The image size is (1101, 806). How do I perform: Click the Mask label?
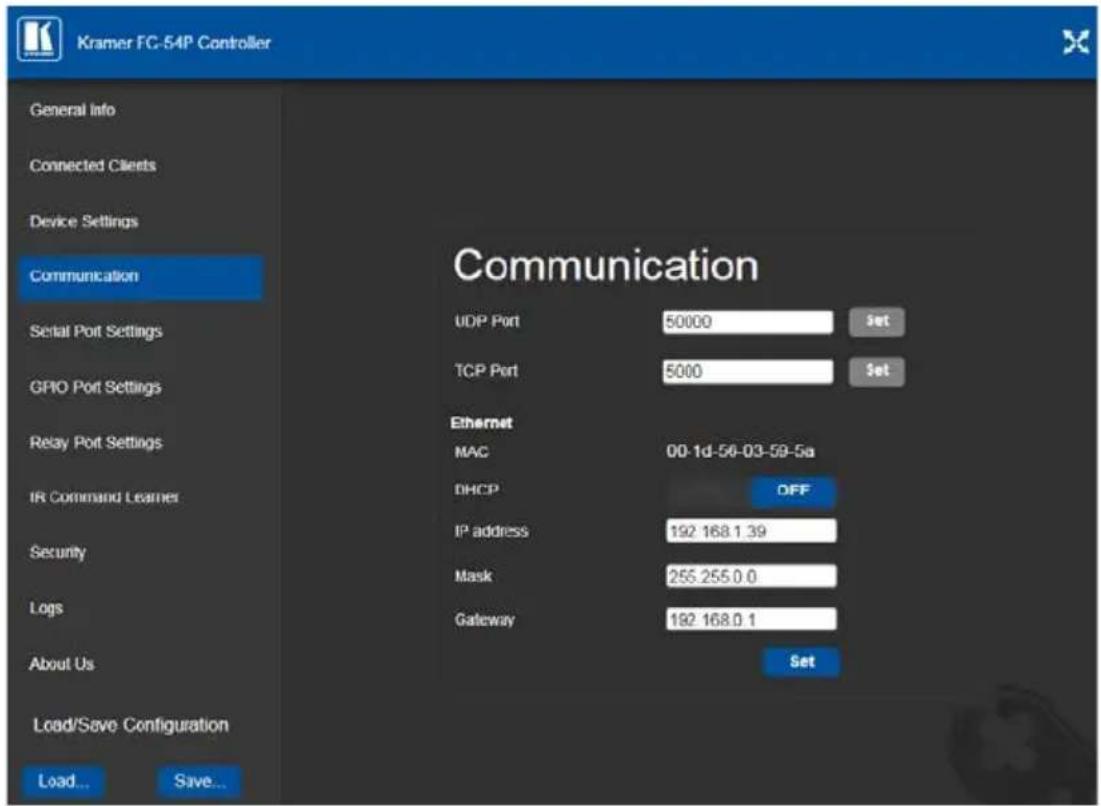point(473,576)
